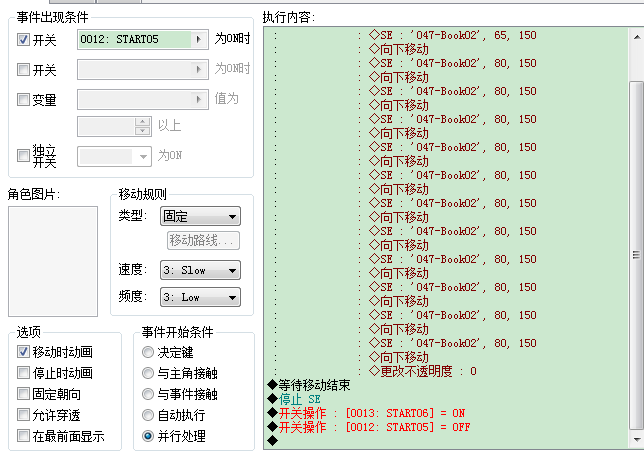Select the 与主角接触 trigger radio button
The height and width of the screenshot is (453, 644).
(x=148, y=373)
